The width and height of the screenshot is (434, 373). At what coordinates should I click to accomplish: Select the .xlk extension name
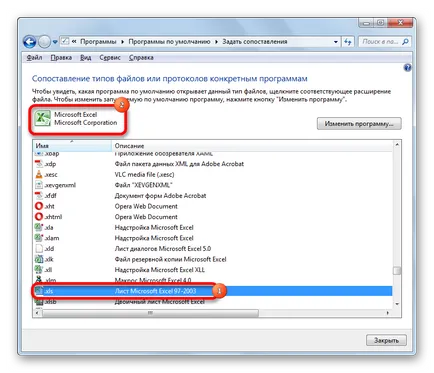point(49,259)
